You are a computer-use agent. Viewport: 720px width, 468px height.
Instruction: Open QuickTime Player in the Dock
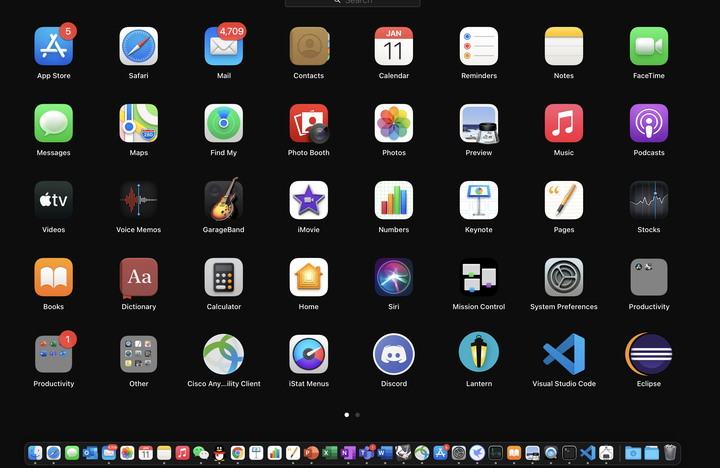551,453
